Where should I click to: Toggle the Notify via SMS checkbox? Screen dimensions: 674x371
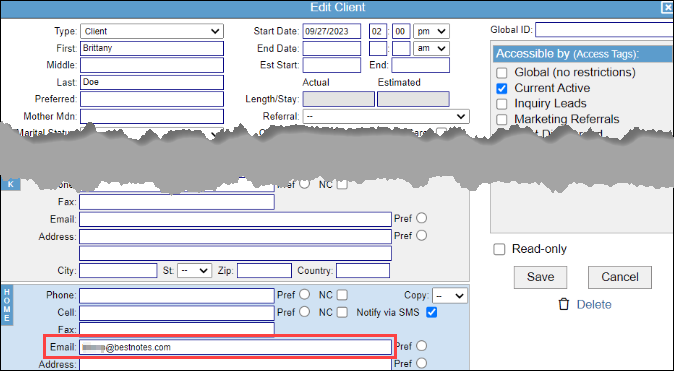[432, 313]
